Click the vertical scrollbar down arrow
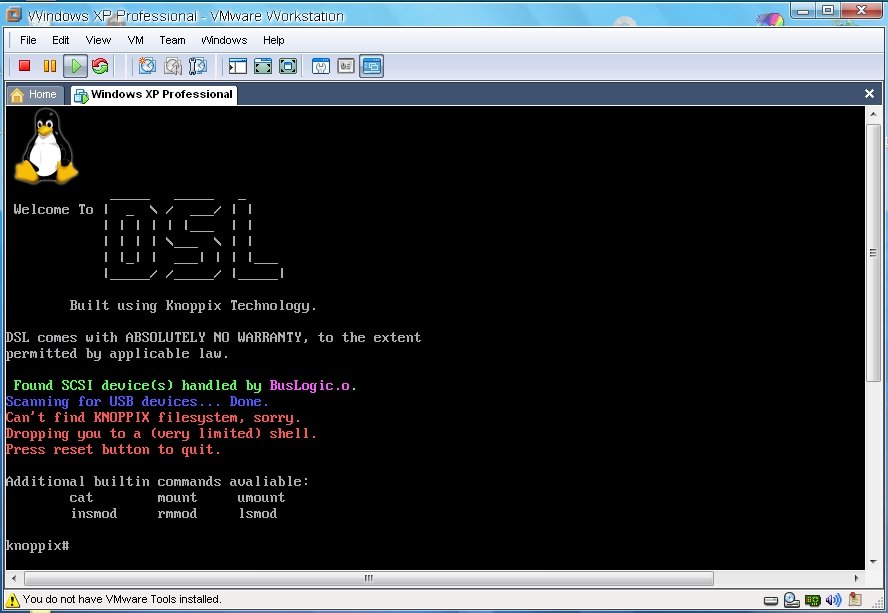This screenshot has width=888, height=613. (x=873, y=562)
